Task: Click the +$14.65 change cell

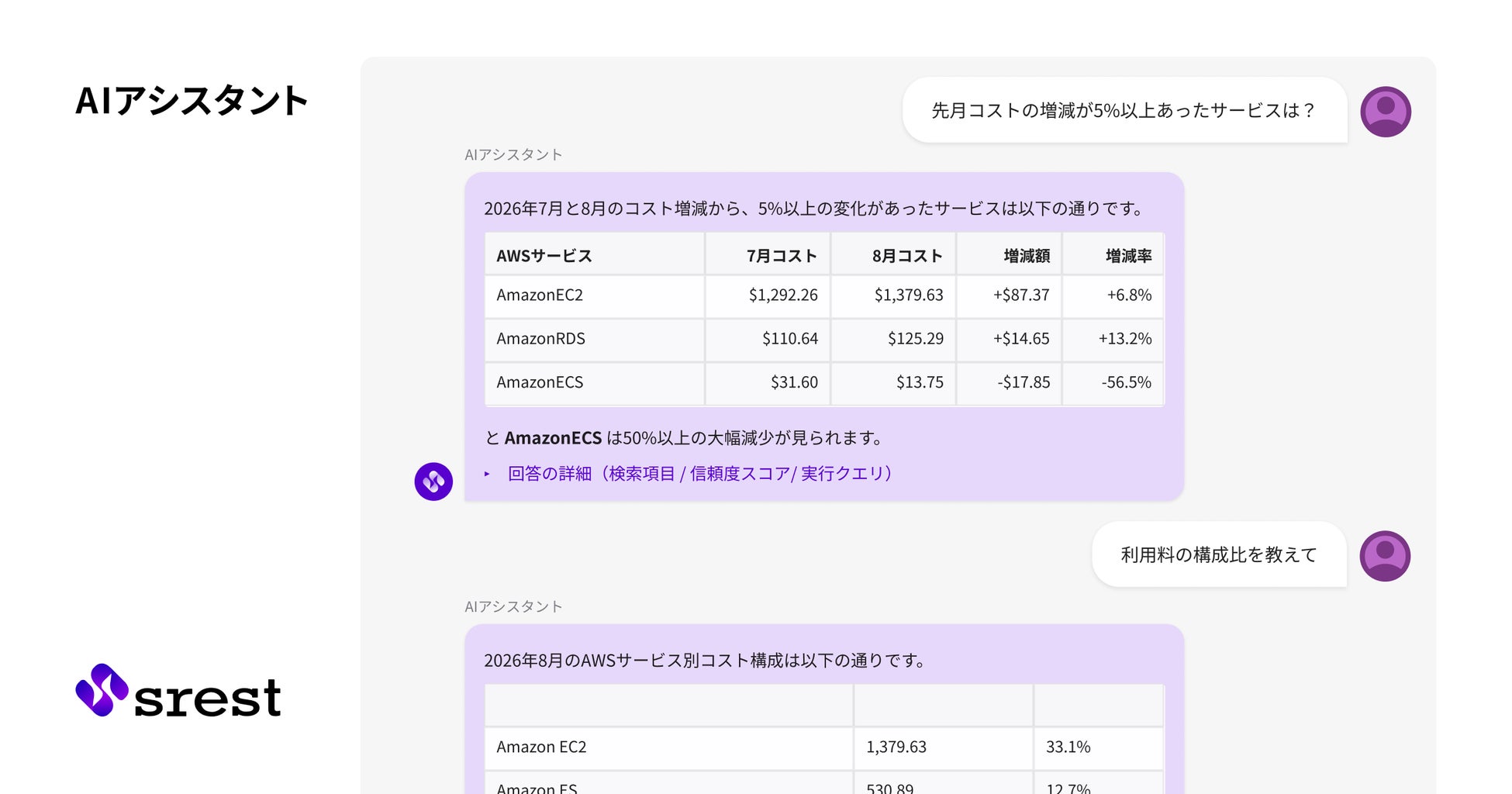Action: [x=1009, y=339]
